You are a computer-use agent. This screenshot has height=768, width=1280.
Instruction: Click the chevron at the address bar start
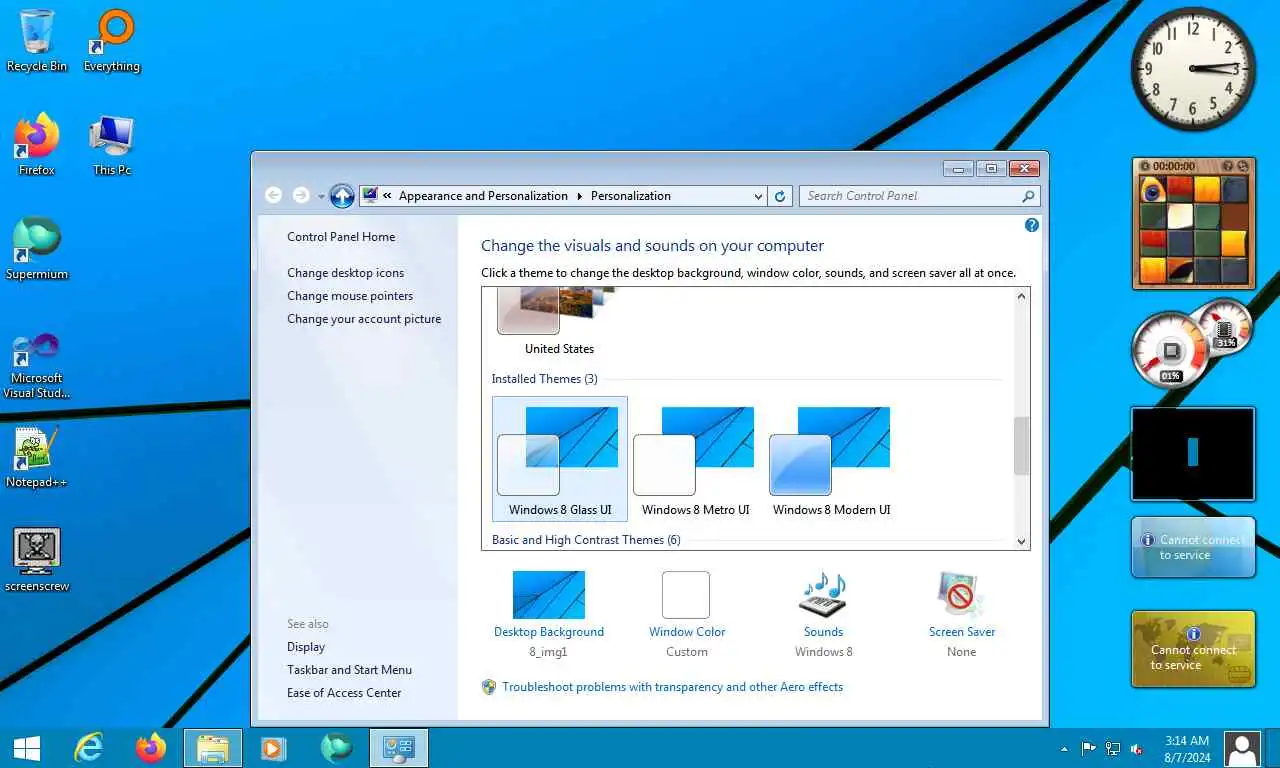click(x=387, y=196)
